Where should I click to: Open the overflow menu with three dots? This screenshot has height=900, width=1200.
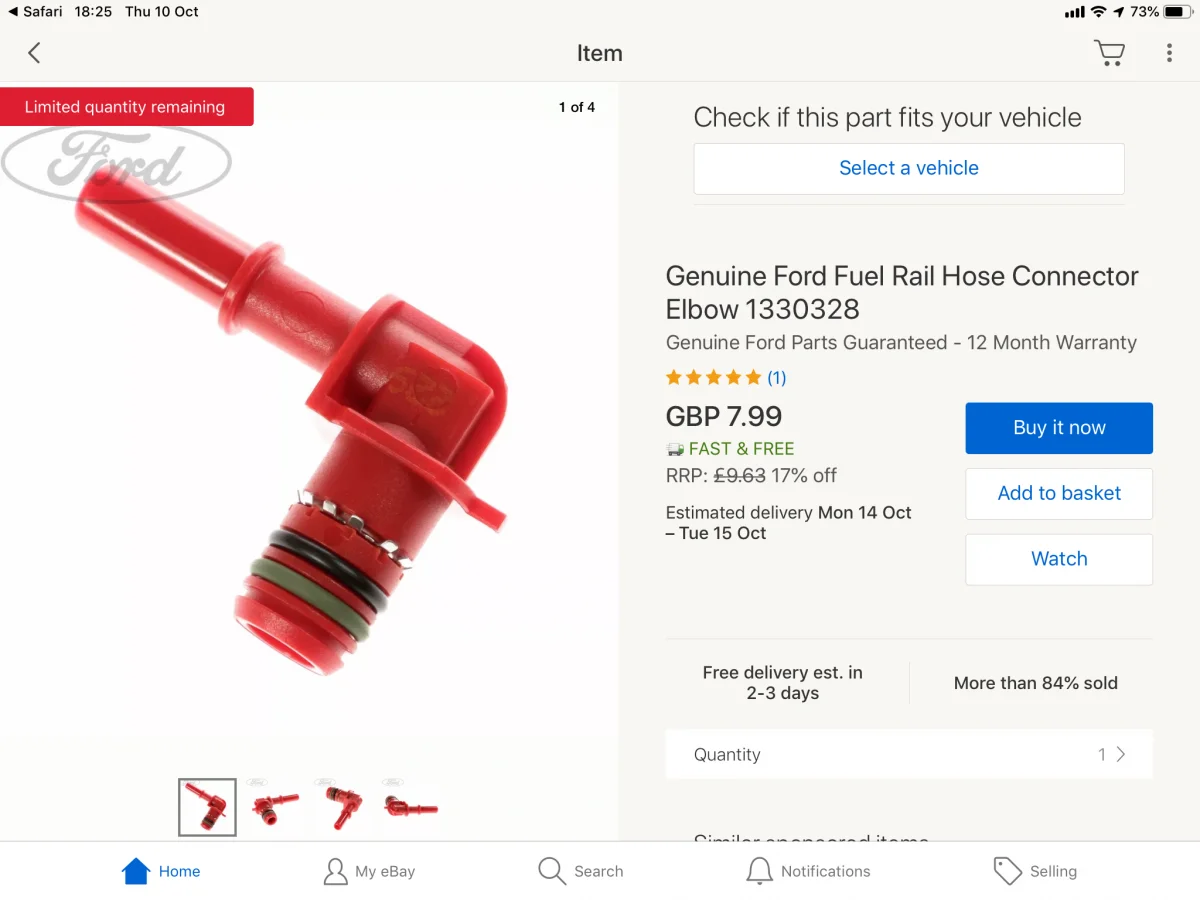point(1168,53)
